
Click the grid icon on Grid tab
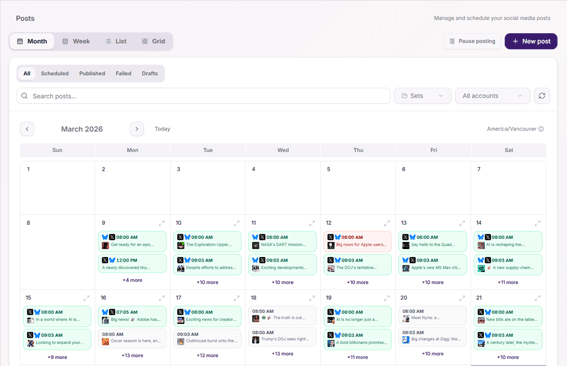[145, 41]
